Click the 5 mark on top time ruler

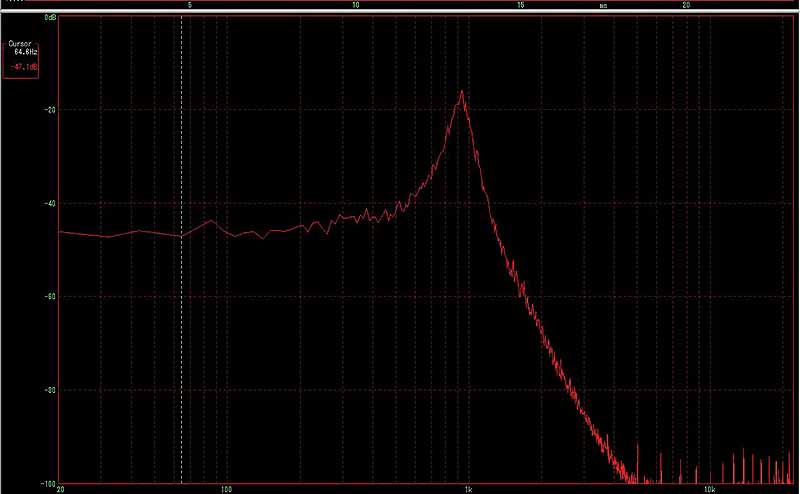[x=190, y=5]
